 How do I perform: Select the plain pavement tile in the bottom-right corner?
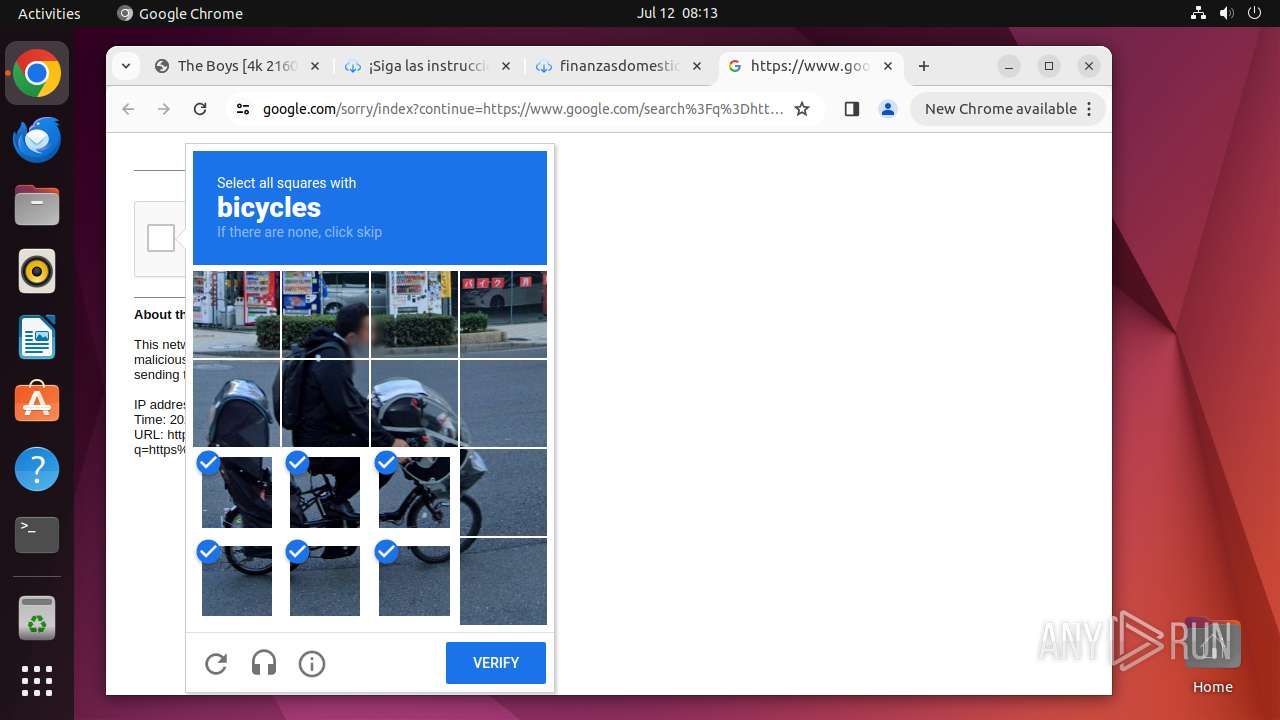point(503,581)
